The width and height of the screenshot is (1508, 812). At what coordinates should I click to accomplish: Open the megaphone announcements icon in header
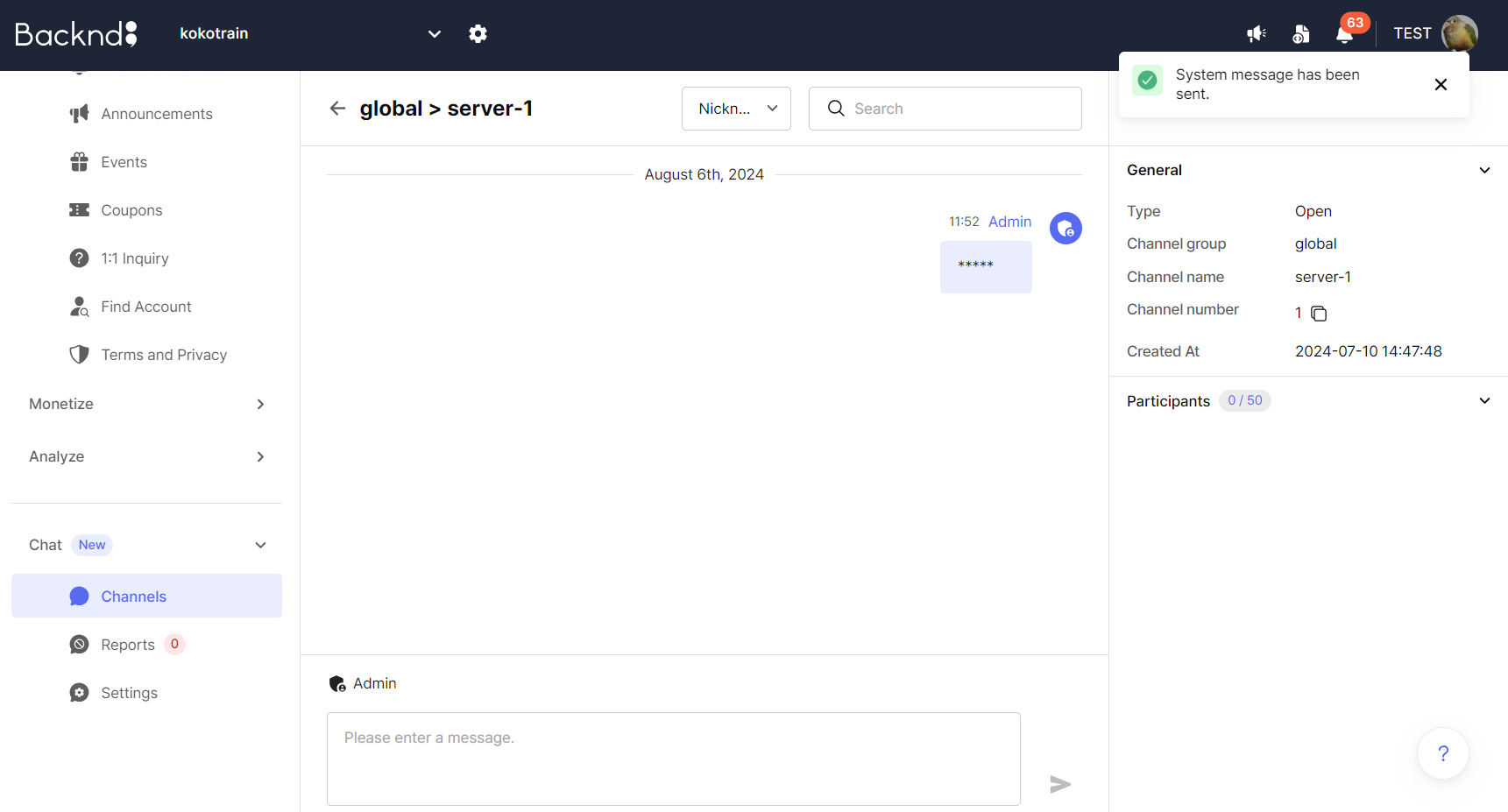1257,33
